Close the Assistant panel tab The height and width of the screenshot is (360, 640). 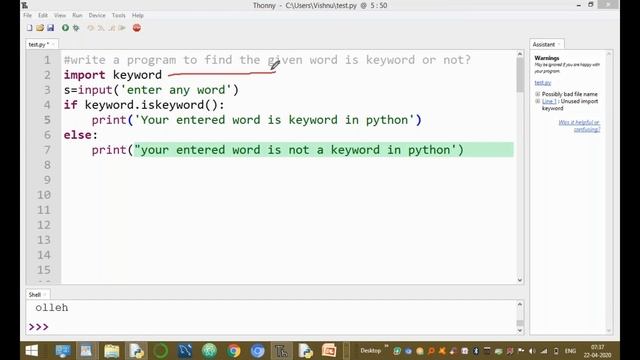point(559,44)
